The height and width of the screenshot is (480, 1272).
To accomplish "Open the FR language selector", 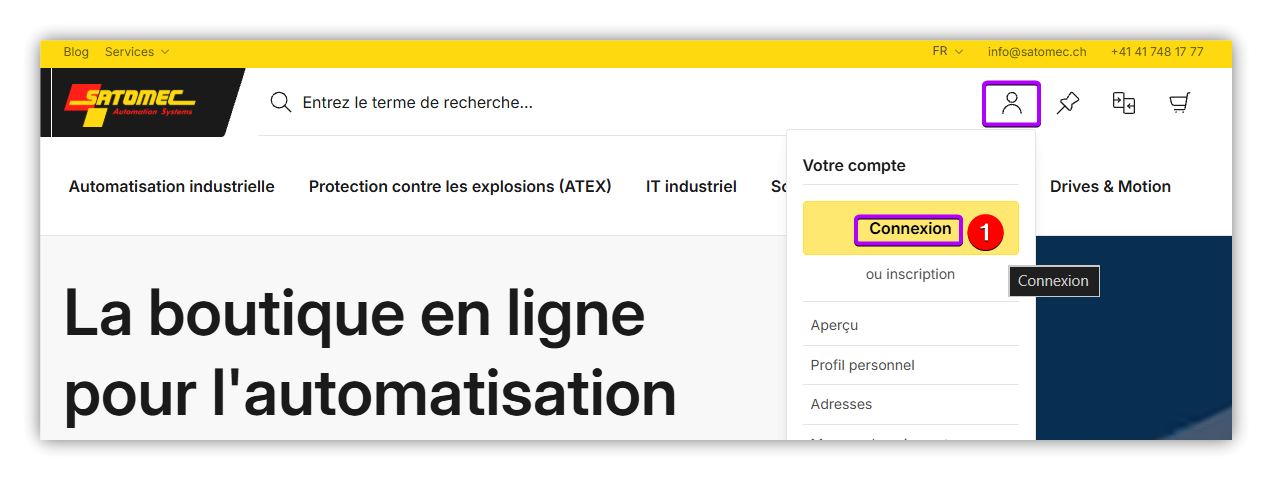I will pyautogui.click(x=946, y=52).
